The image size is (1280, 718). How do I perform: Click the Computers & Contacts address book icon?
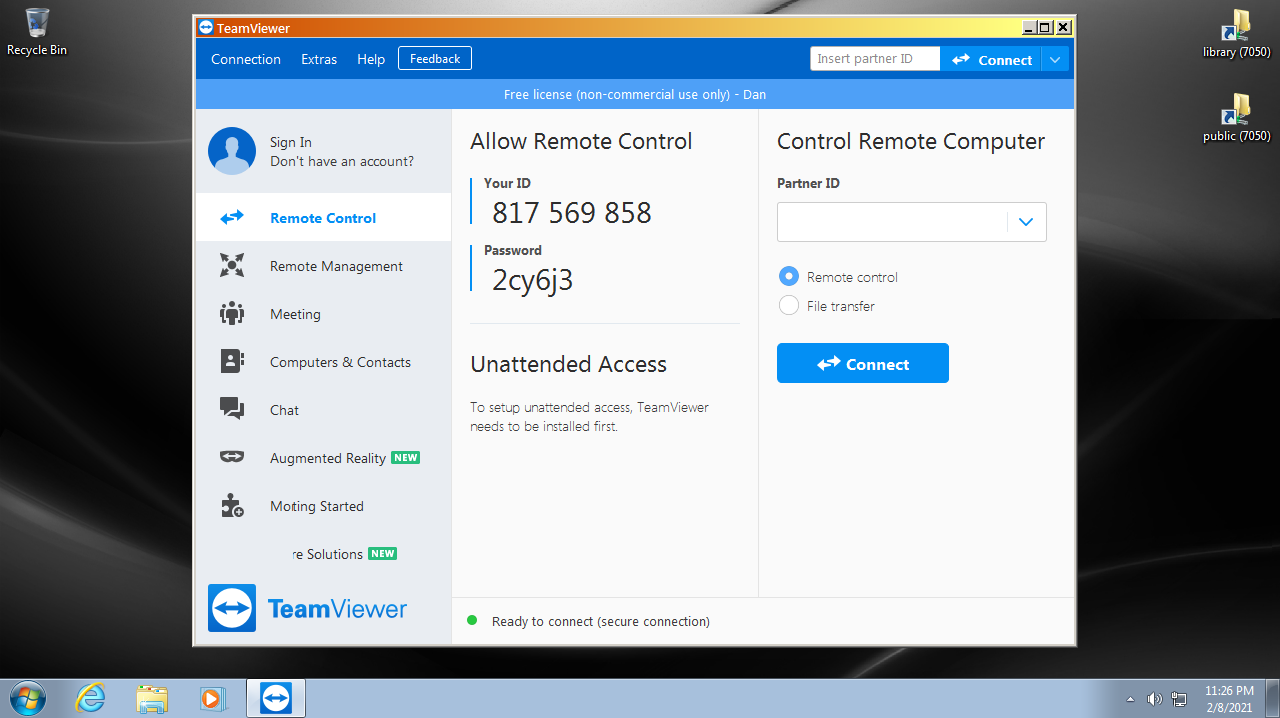(x=232, y=361)
